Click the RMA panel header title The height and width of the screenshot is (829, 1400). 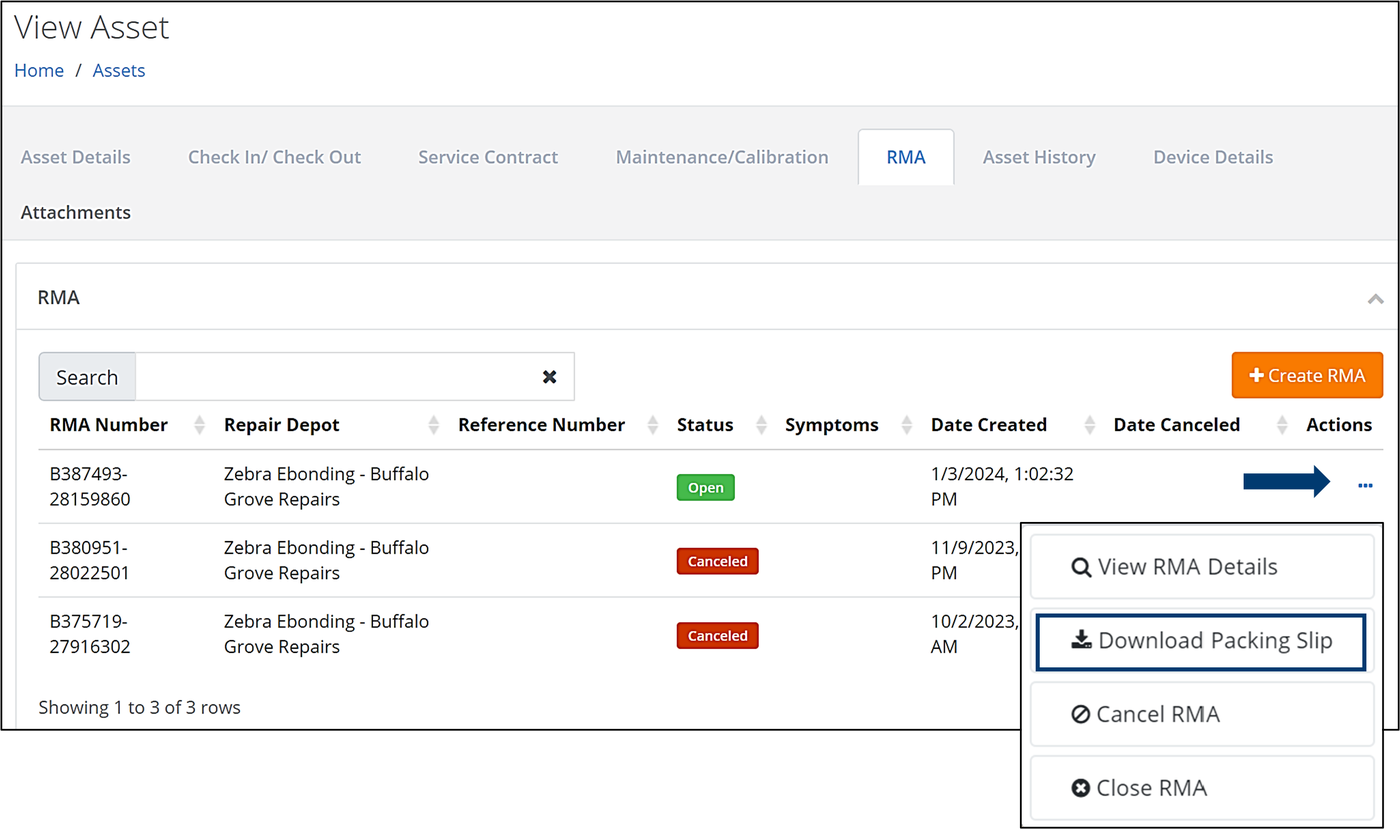pyautogui.click(x=58, y=298)
